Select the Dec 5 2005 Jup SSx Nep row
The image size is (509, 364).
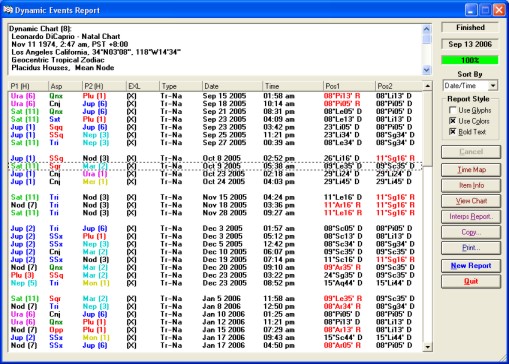click(215, 244)
